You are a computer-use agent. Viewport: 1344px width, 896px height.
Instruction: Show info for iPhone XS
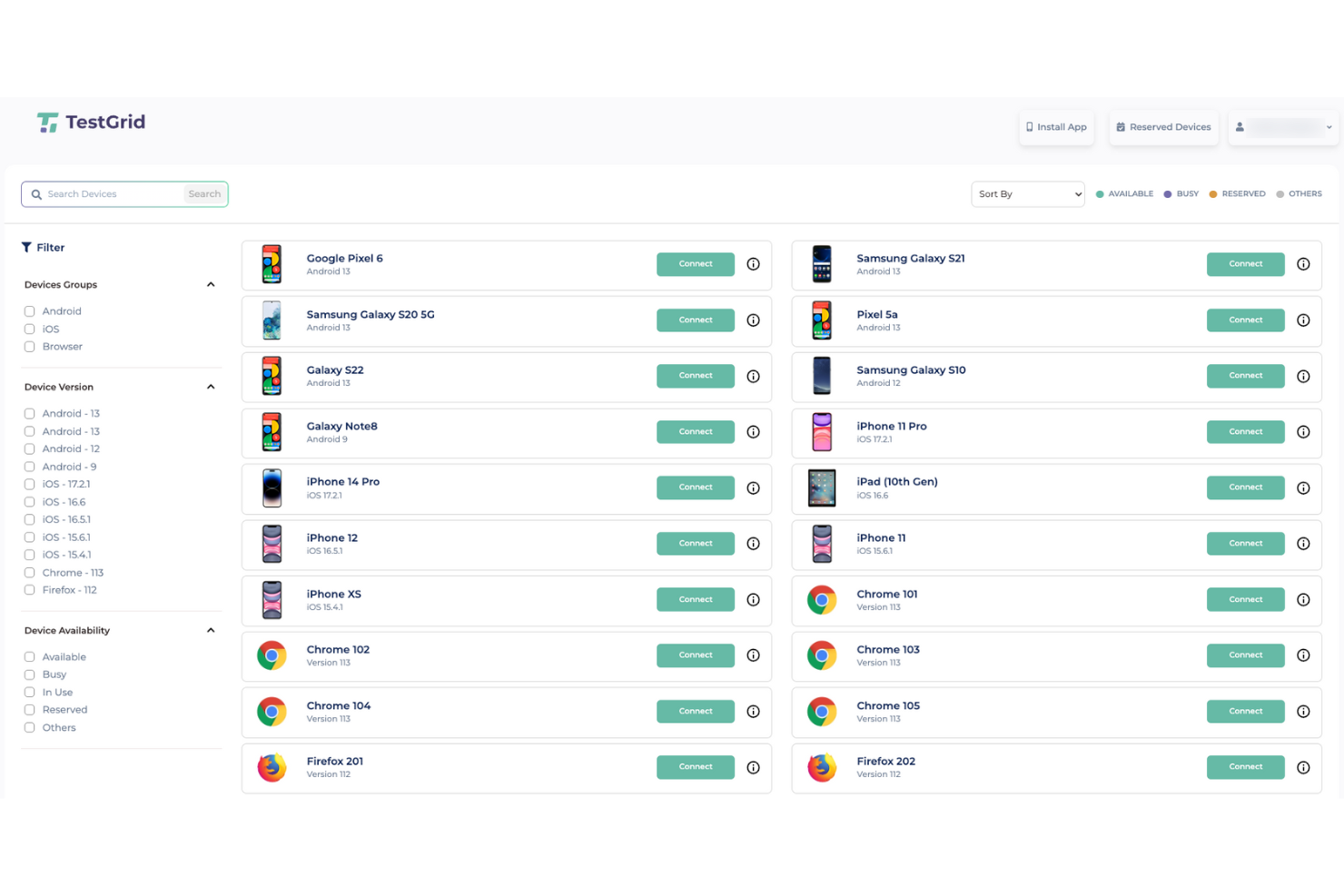coord(753,600)
